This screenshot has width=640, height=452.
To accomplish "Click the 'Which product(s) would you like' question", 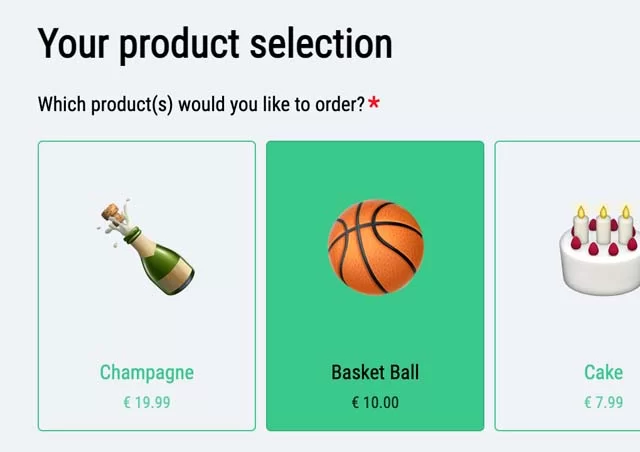I will (201, 105).
